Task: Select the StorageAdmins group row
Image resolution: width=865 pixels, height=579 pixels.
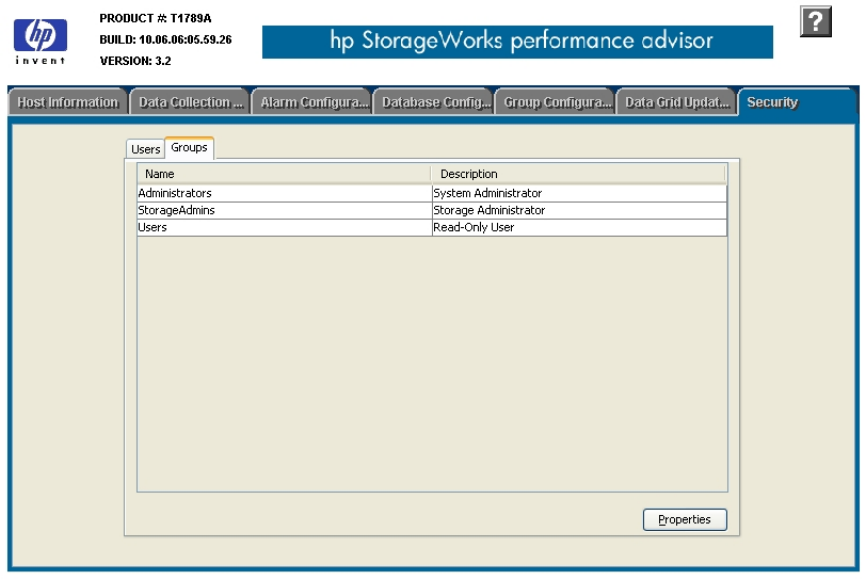Action: [x=283, y=210]
